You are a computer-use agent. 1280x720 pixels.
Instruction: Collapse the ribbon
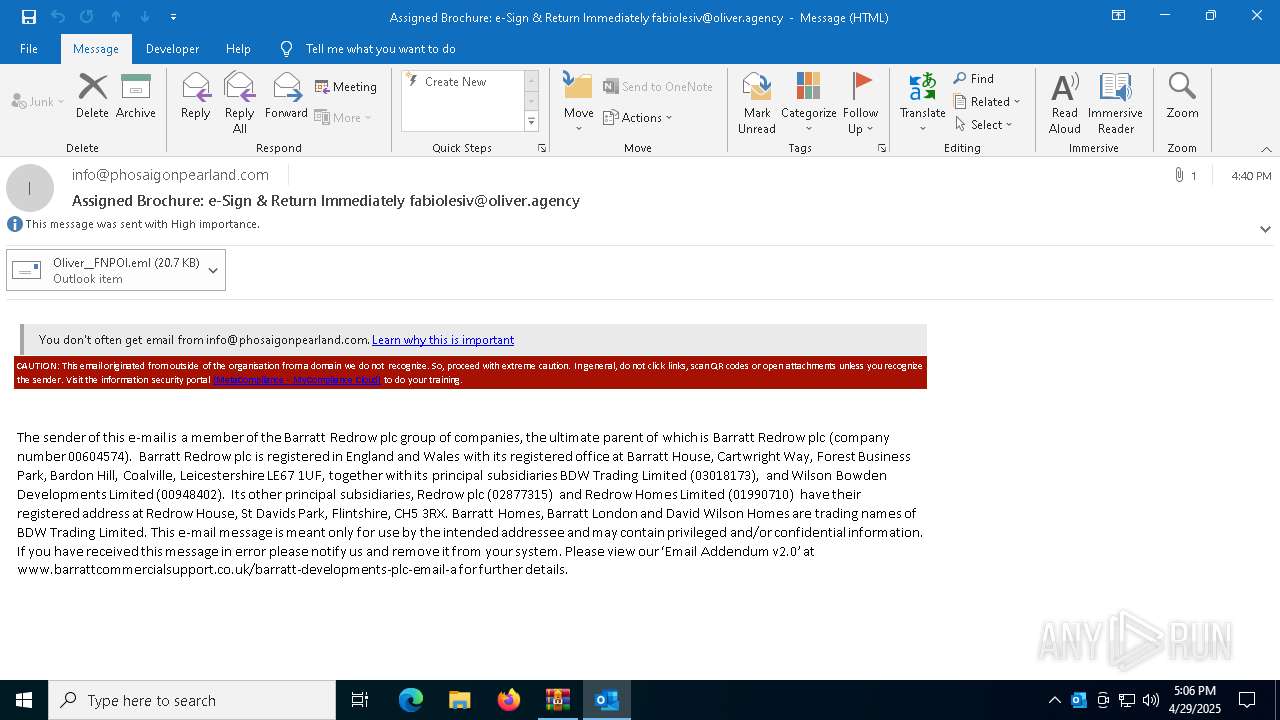click(x=1266, y=149)
